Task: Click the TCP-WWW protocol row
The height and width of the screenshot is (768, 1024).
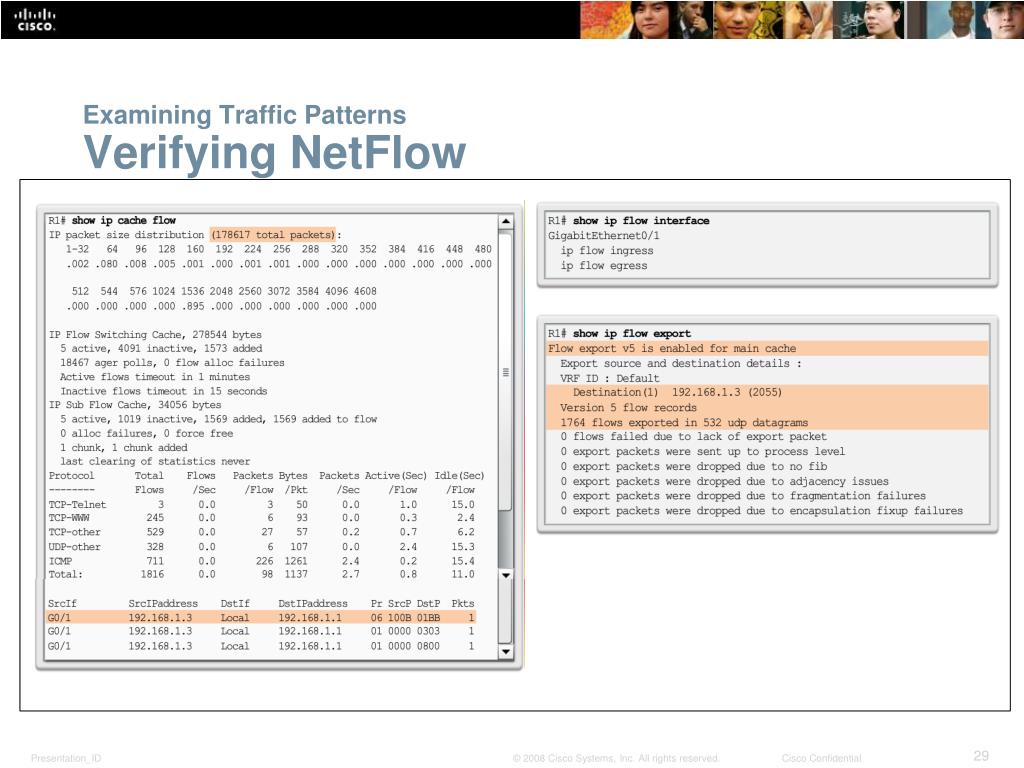Action: pyautogui.click(x=261, y=518)
